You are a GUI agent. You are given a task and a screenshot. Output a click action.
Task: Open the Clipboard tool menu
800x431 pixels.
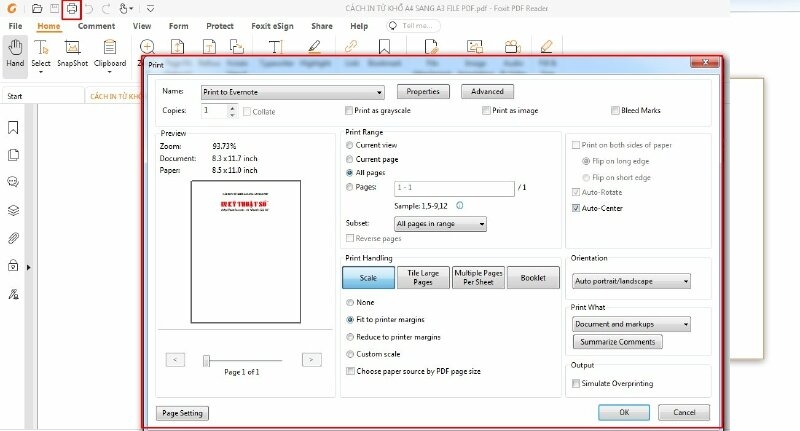(x=110, y=55)
